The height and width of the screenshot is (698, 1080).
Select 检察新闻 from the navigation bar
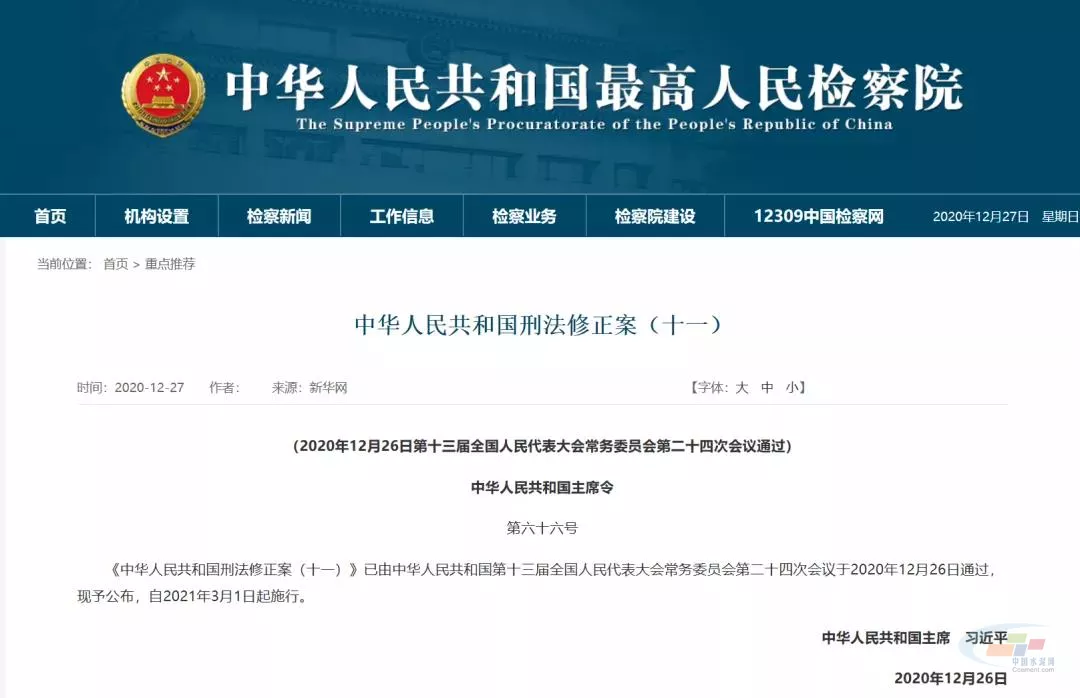point(278,215)
